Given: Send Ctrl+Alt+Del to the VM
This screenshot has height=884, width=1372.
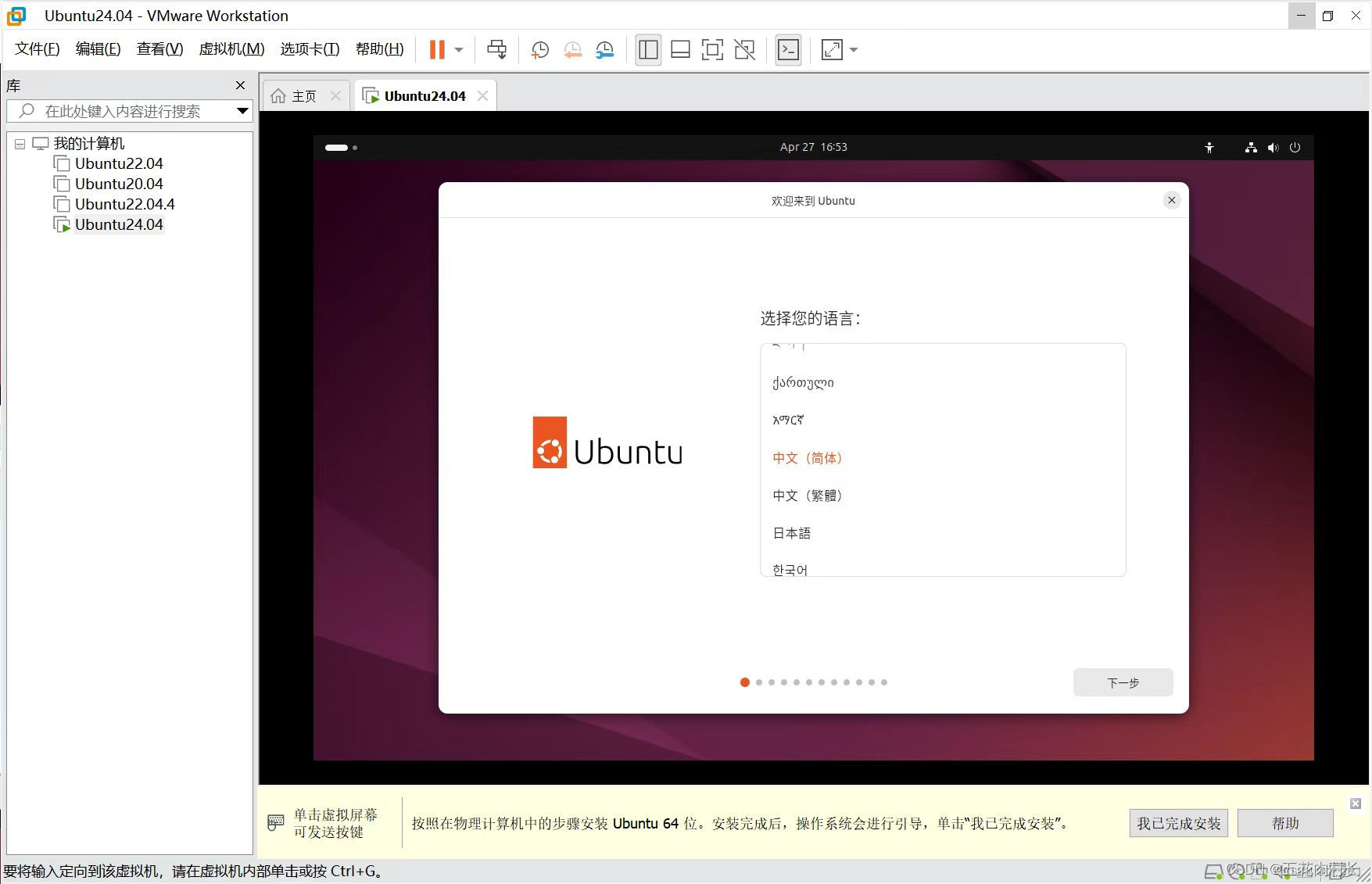Looking at the screenshot, I should [x=496, y=50].
